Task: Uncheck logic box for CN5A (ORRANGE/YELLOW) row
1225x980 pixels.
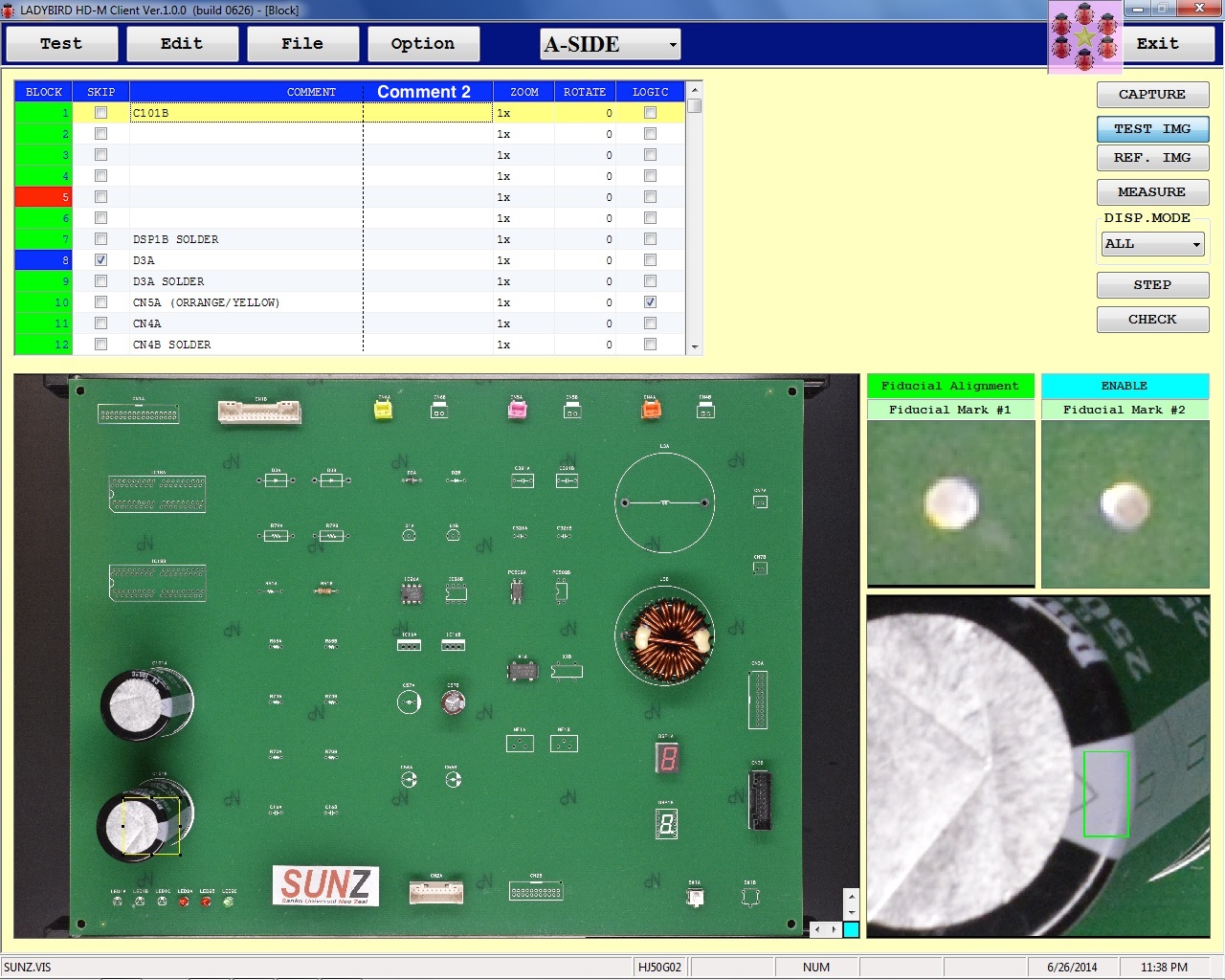Action: pyautogui.click(x=650, y=302)
